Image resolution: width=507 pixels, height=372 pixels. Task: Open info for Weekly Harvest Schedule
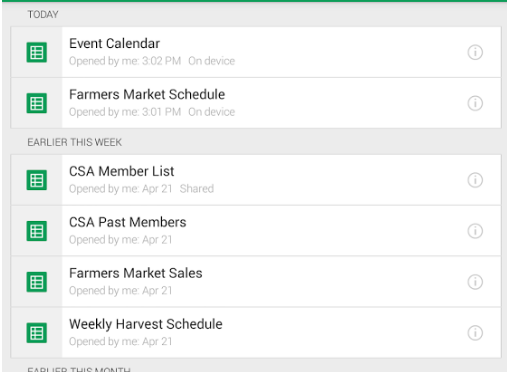click(x=475, y=333)
